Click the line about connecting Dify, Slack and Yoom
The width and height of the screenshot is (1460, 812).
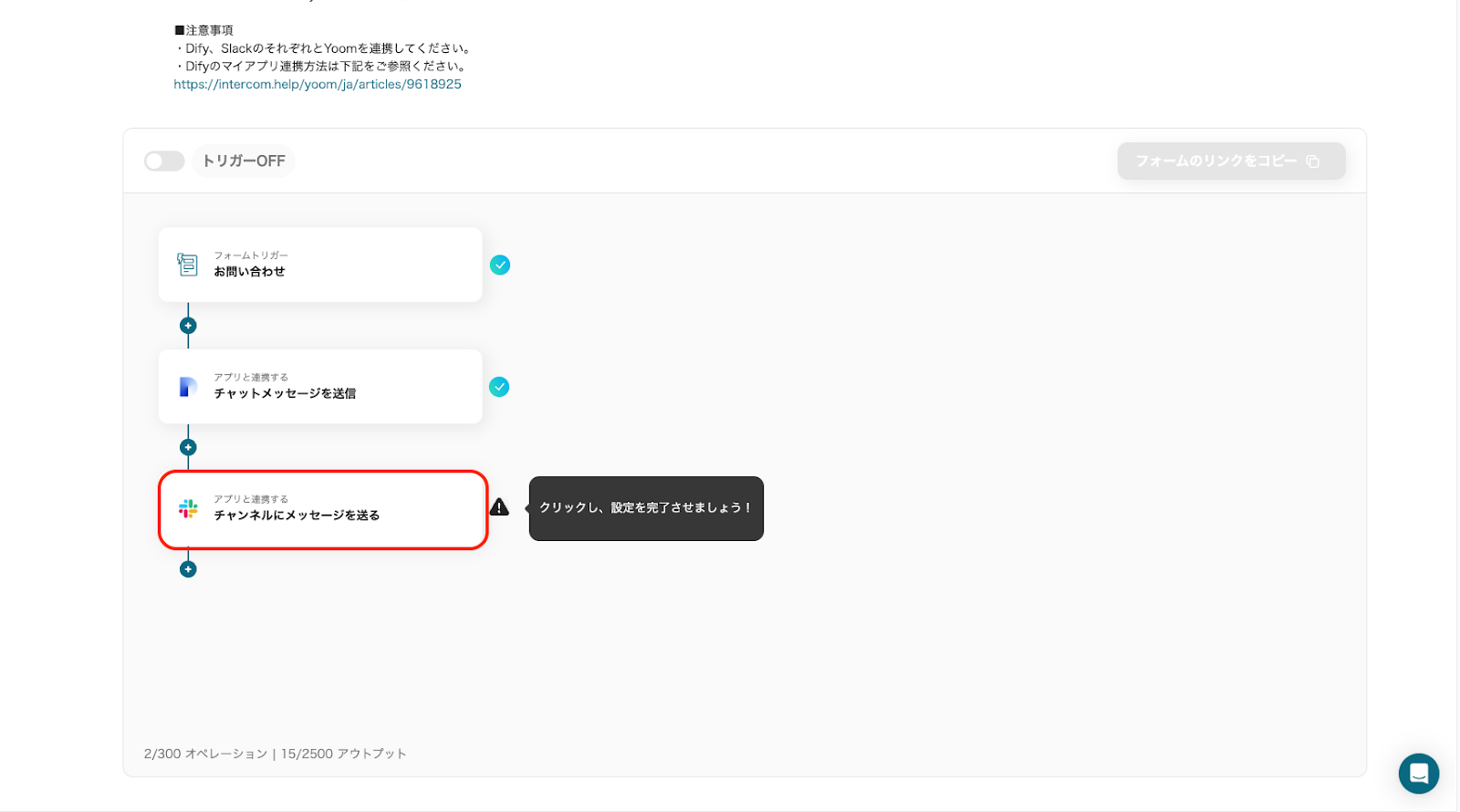pos(323,48)
